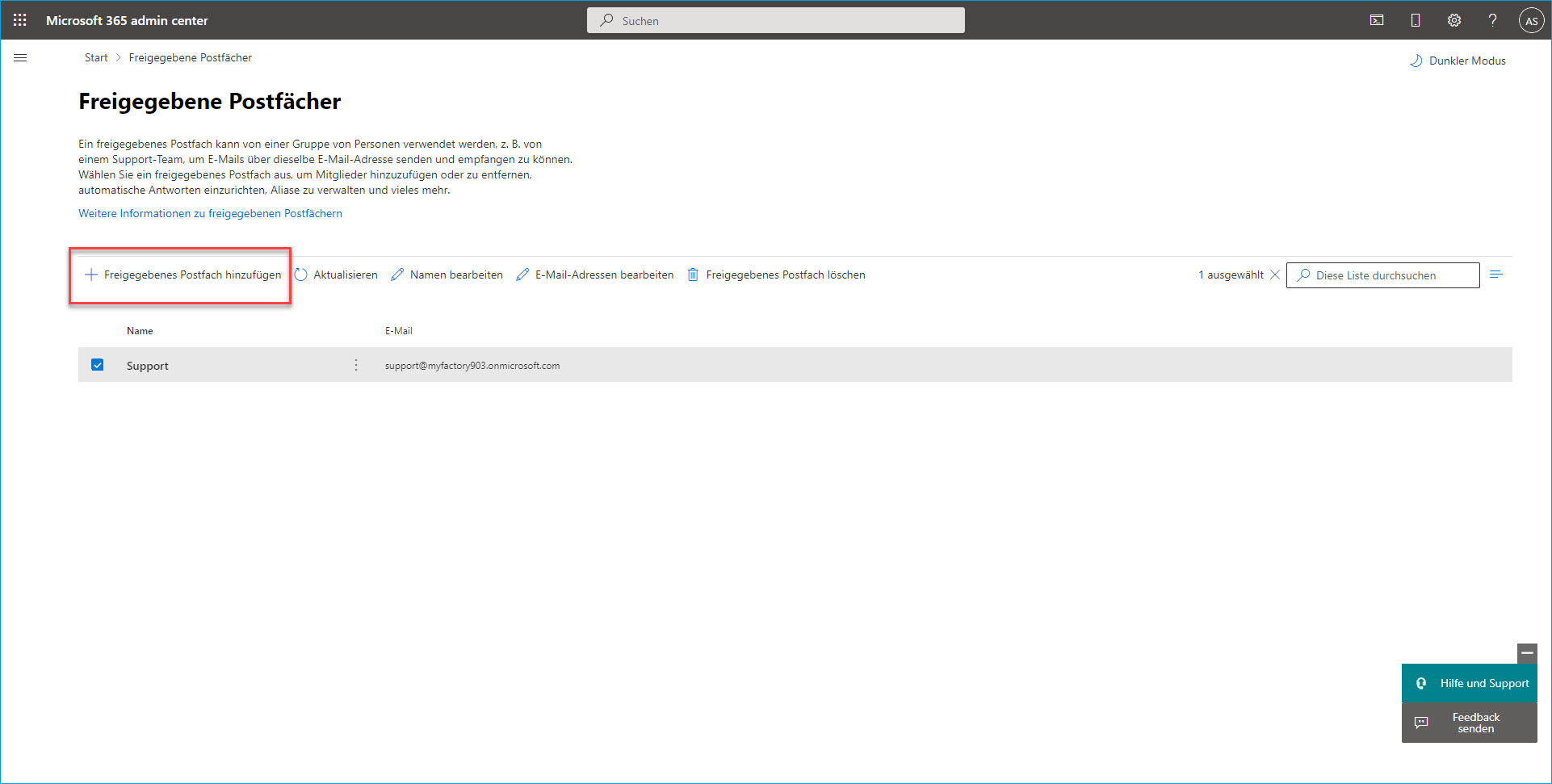The width and height of the screenshot is (1552, 784).
Task: Click the support@myfactory903.onmicrosoft.com address
Action: coord(472,366)
